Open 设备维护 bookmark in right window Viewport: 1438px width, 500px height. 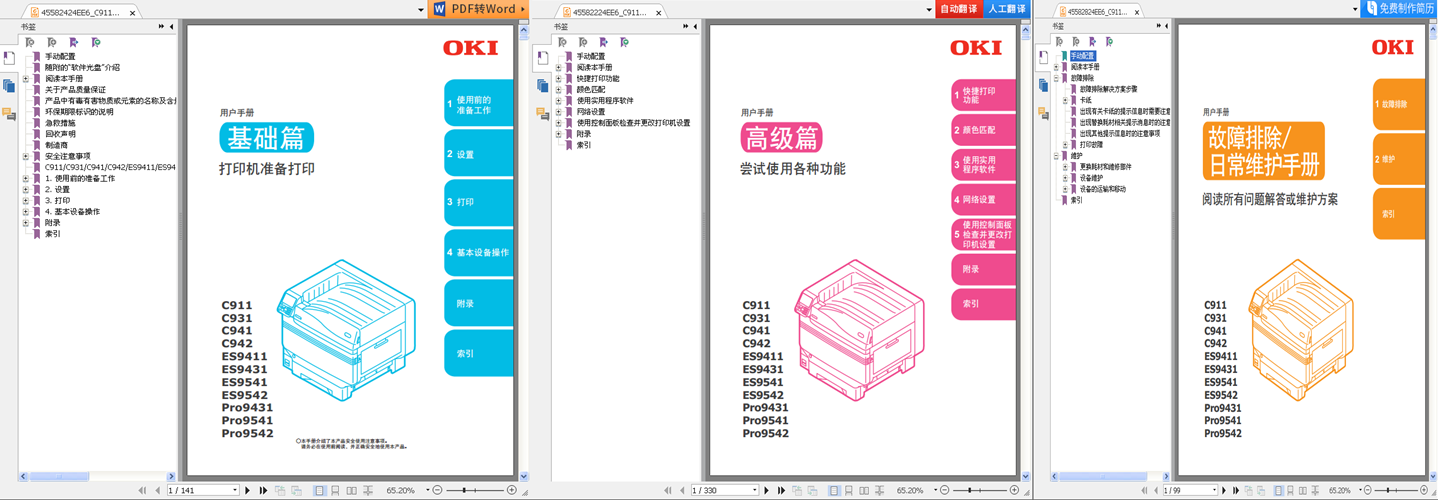pos(1091,178)
